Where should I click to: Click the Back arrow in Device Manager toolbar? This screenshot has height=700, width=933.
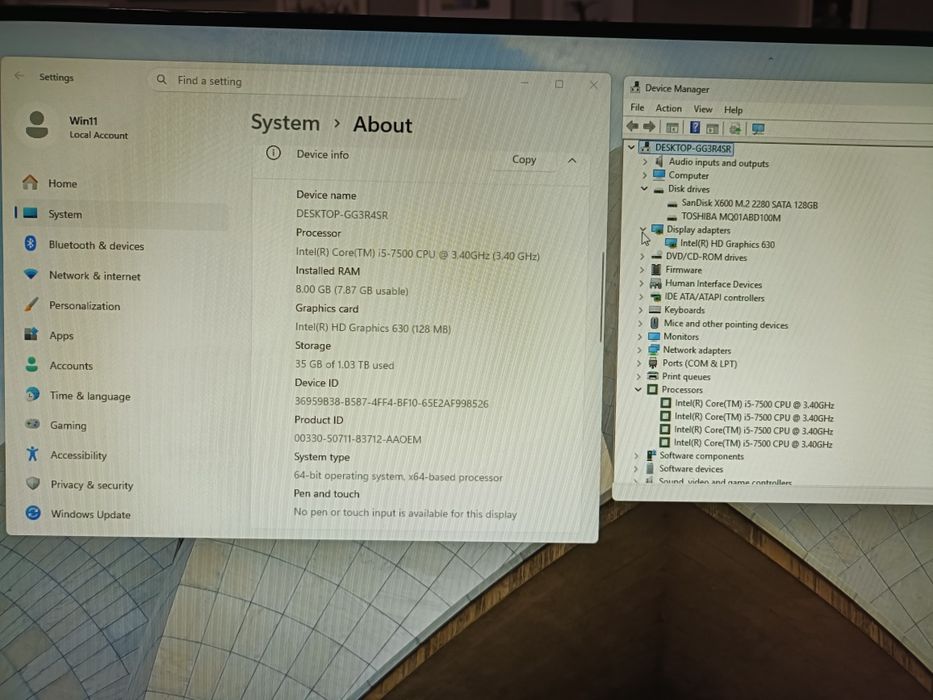click(633, 126)
